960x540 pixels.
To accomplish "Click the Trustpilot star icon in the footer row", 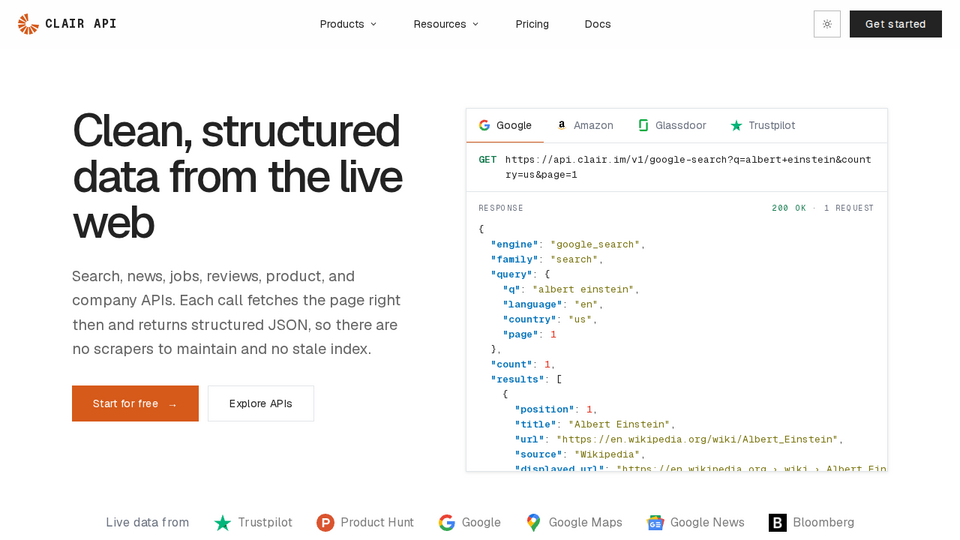I will [x=223, y=523].
